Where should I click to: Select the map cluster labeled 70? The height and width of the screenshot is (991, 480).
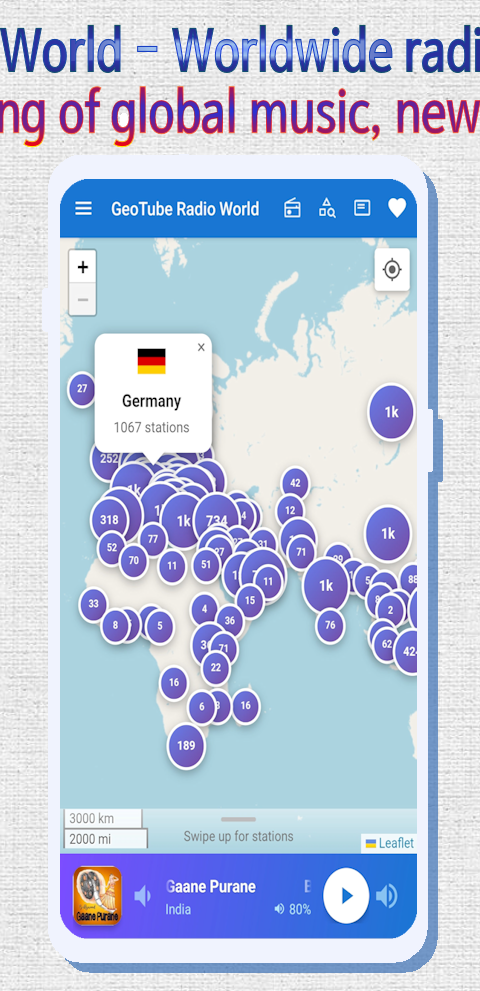[133, 561]
